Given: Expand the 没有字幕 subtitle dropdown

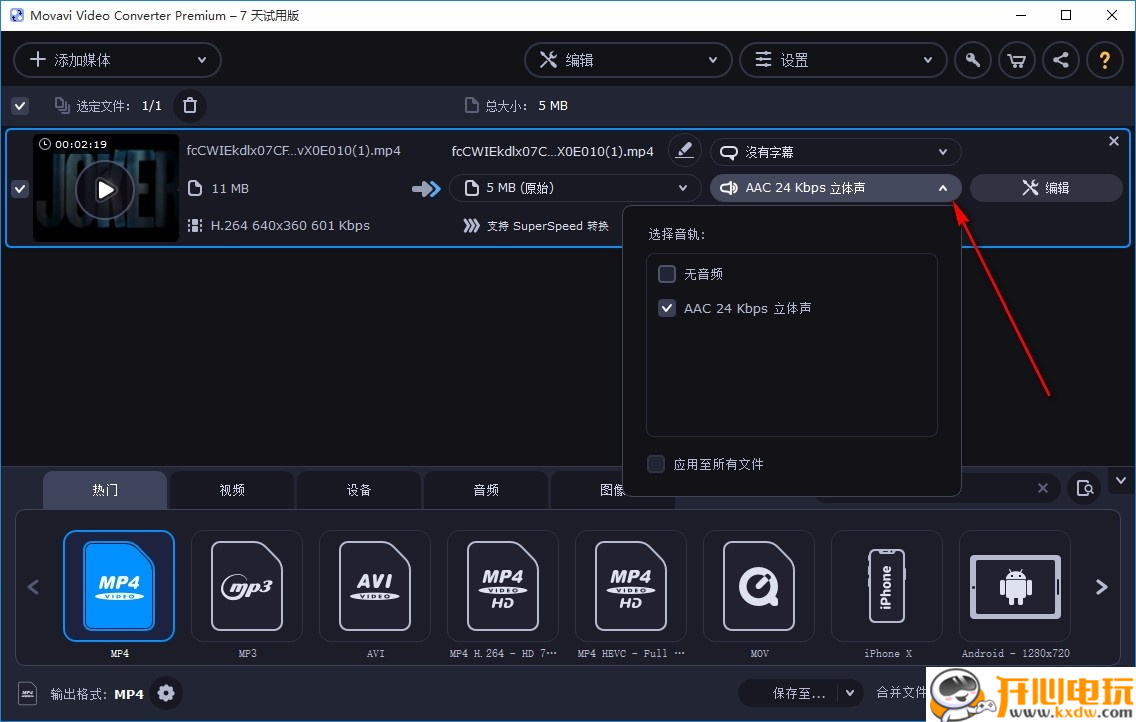Looking at the screenshot, I should coord(835,152).
